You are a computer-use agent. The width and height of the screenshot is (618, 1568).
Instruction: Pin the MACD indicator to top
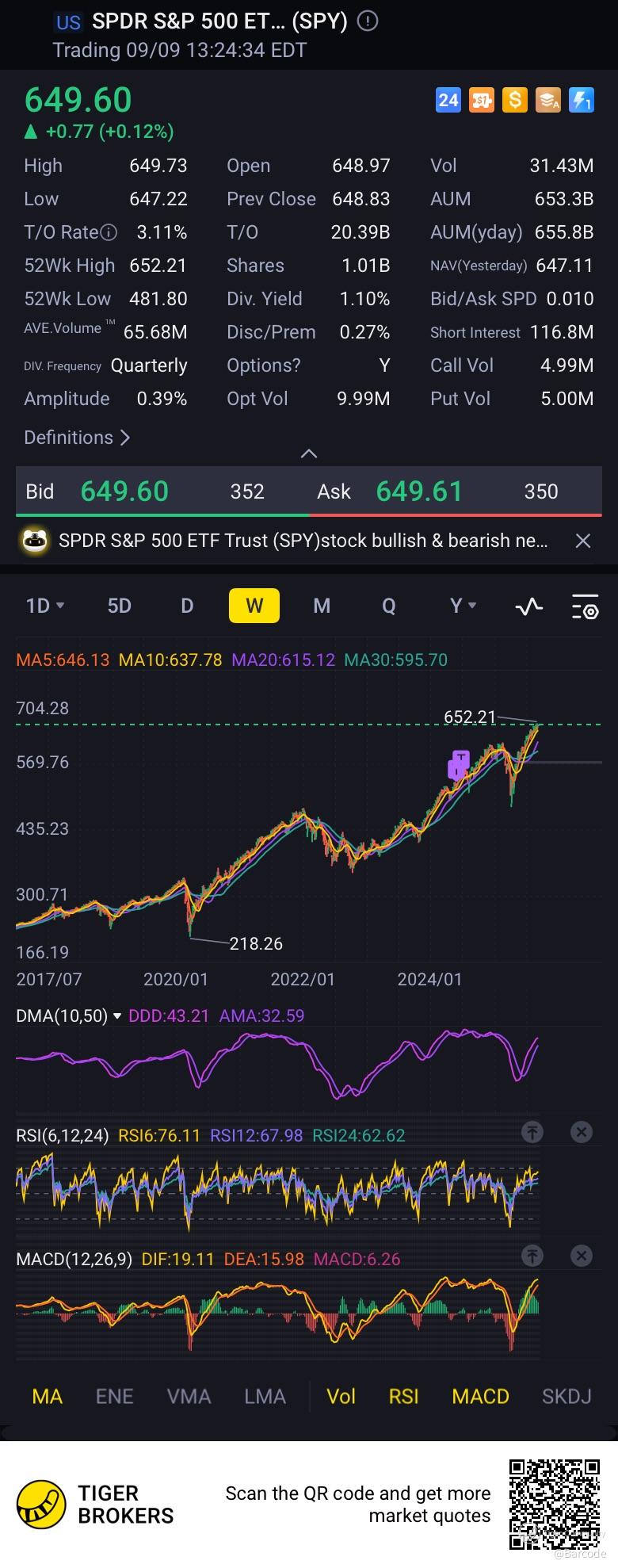click(x=532, y=1256)
